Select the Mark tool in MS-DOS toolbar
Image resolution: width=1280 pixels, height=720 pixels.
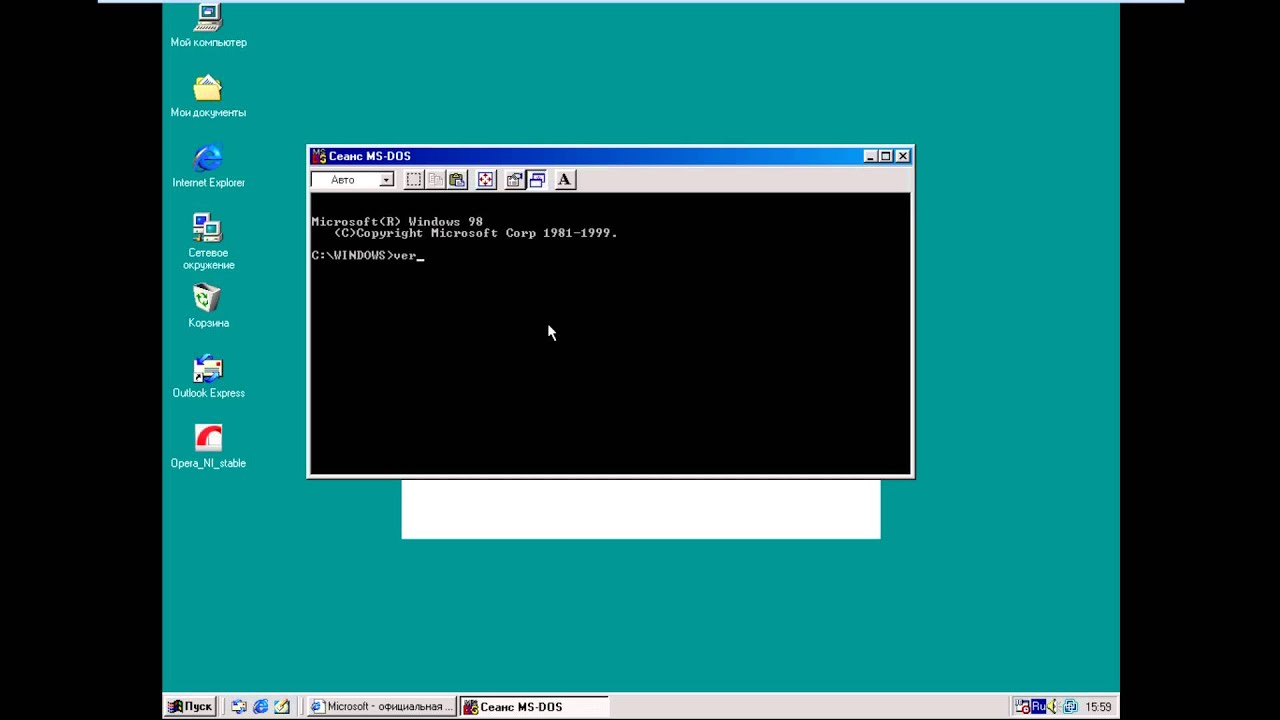[x=414, y=180]
